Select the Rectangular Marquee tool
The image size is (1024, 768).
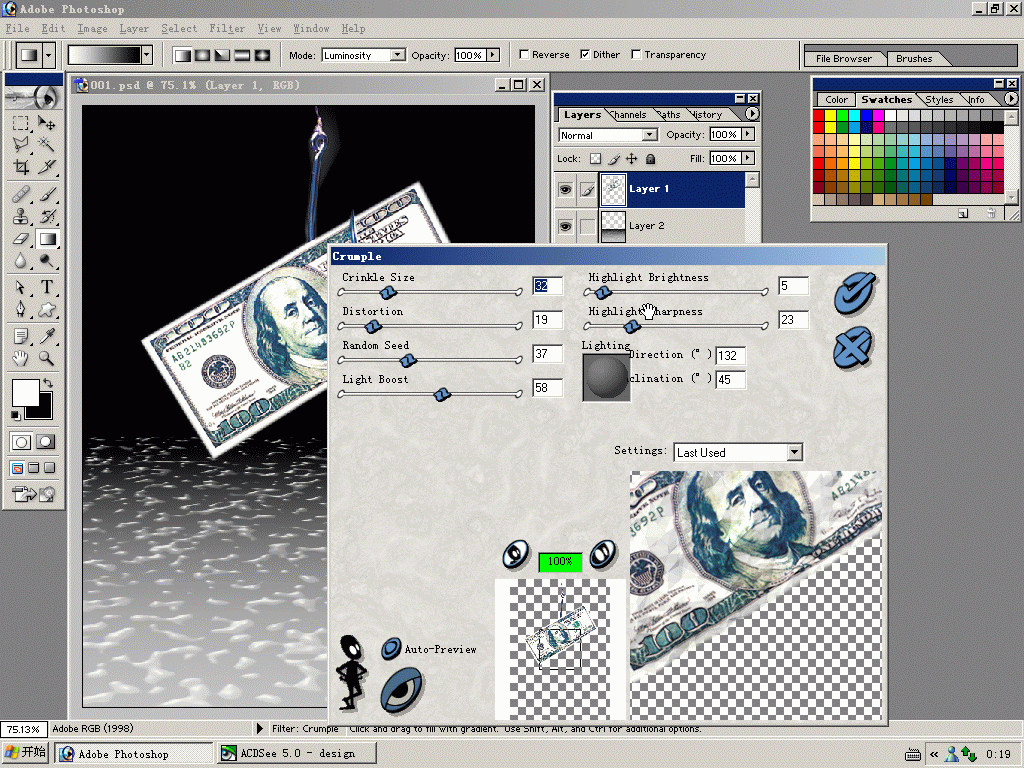(x=21, y=123)
